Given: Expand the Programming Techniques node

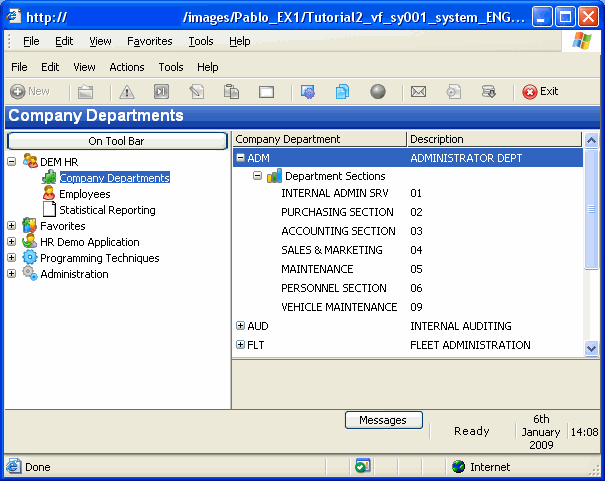Looking at the screenshot, I should [12, 258].
